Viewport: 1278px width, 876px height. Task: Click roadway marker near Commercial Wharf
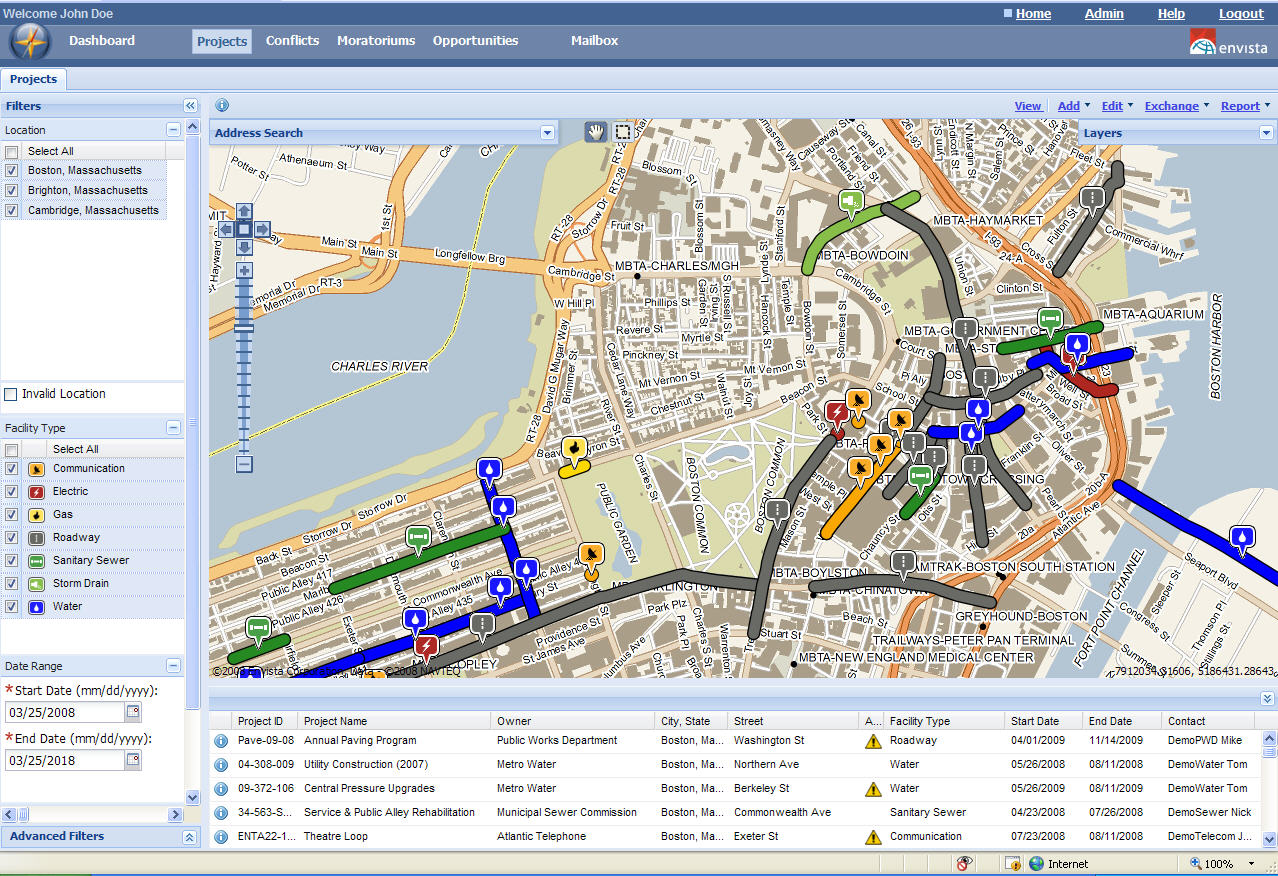[1092, 200]
